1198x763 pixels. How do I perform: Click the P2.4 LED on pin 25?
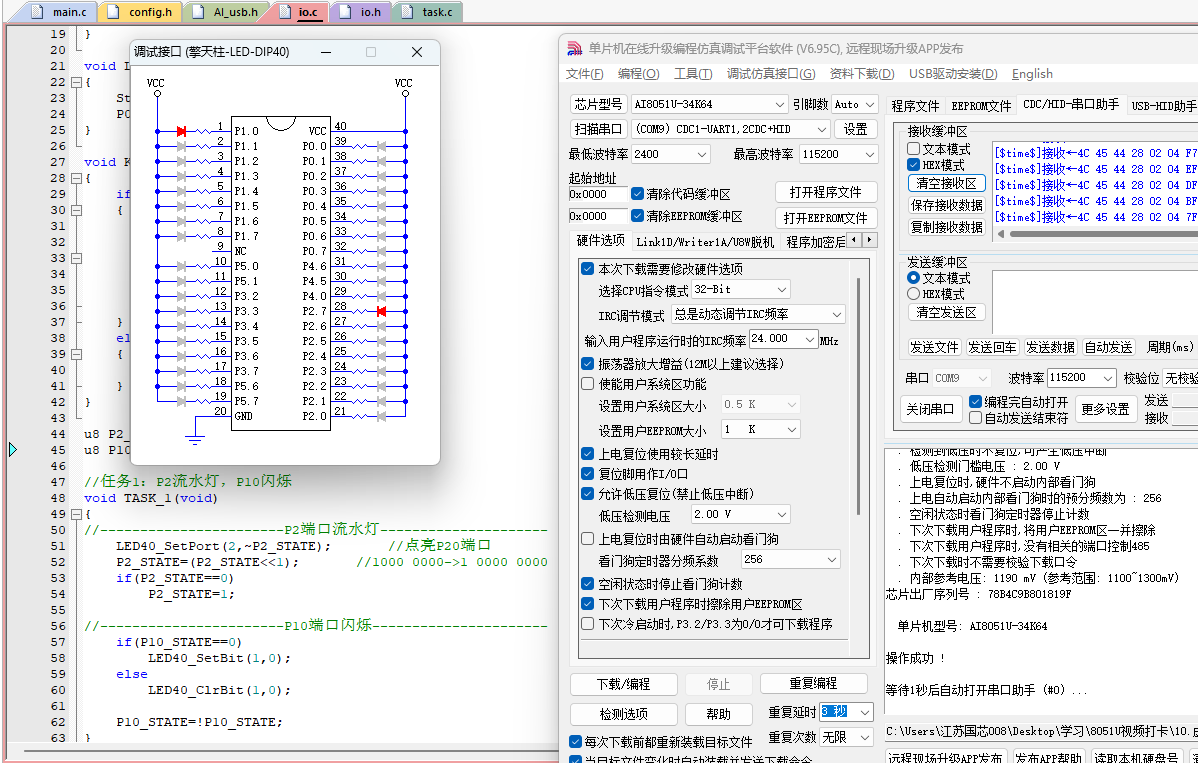(380, 356)
